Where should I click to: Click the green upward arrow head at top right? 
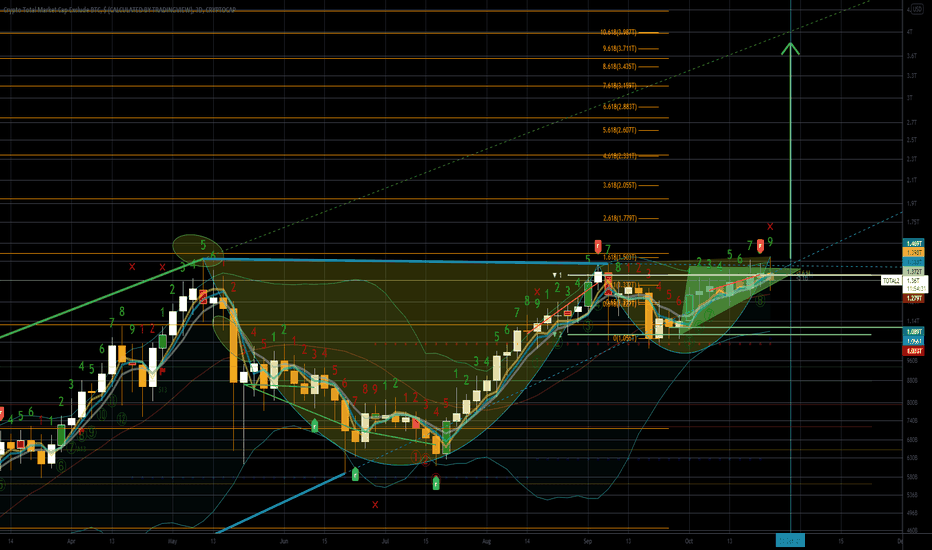pyautogui.click(x=790, y=49)
